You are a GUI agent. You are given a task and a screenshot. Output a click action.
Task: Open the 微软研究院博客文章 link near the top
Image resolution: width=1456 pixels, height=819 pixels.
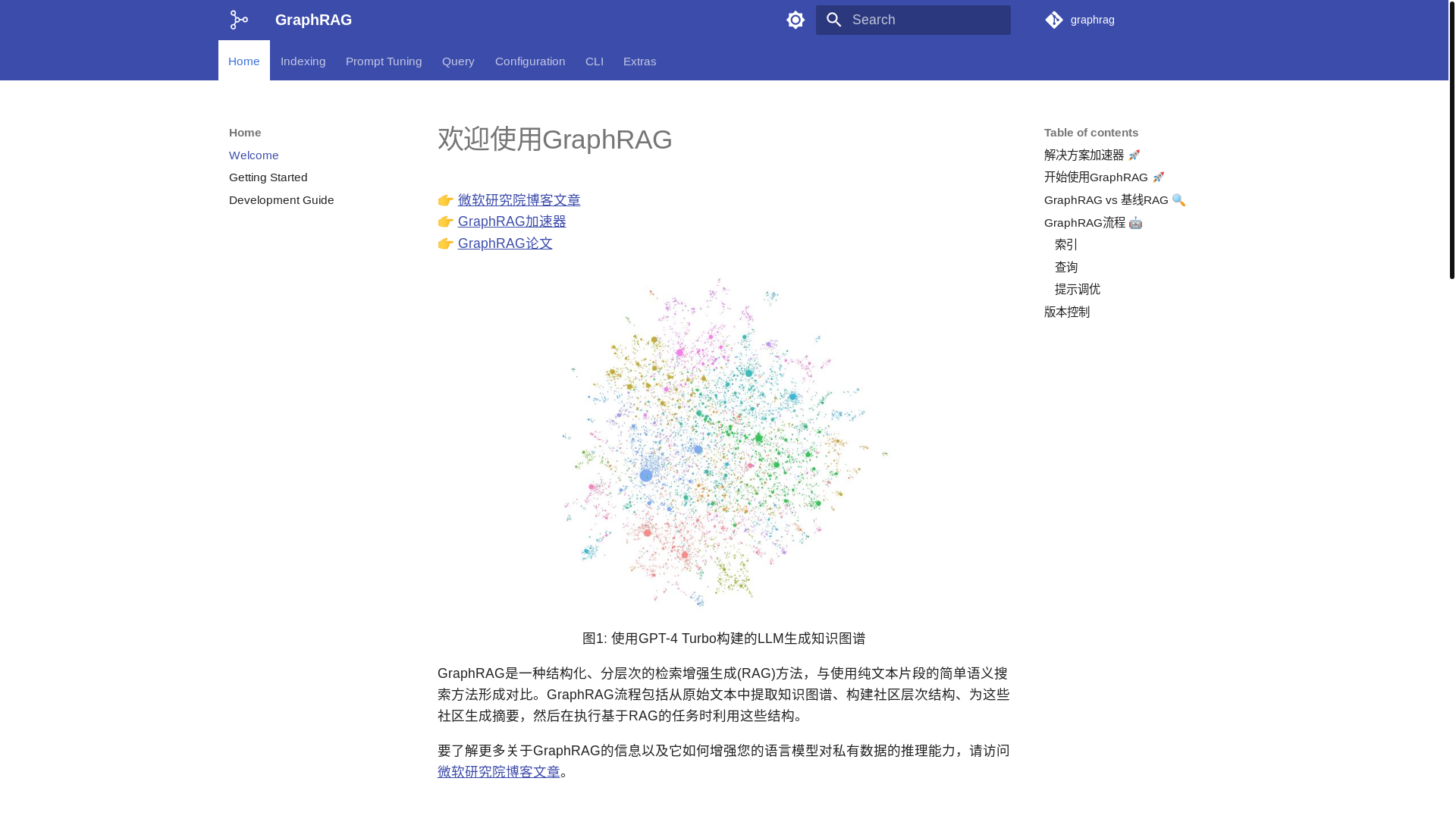[519, 199]
